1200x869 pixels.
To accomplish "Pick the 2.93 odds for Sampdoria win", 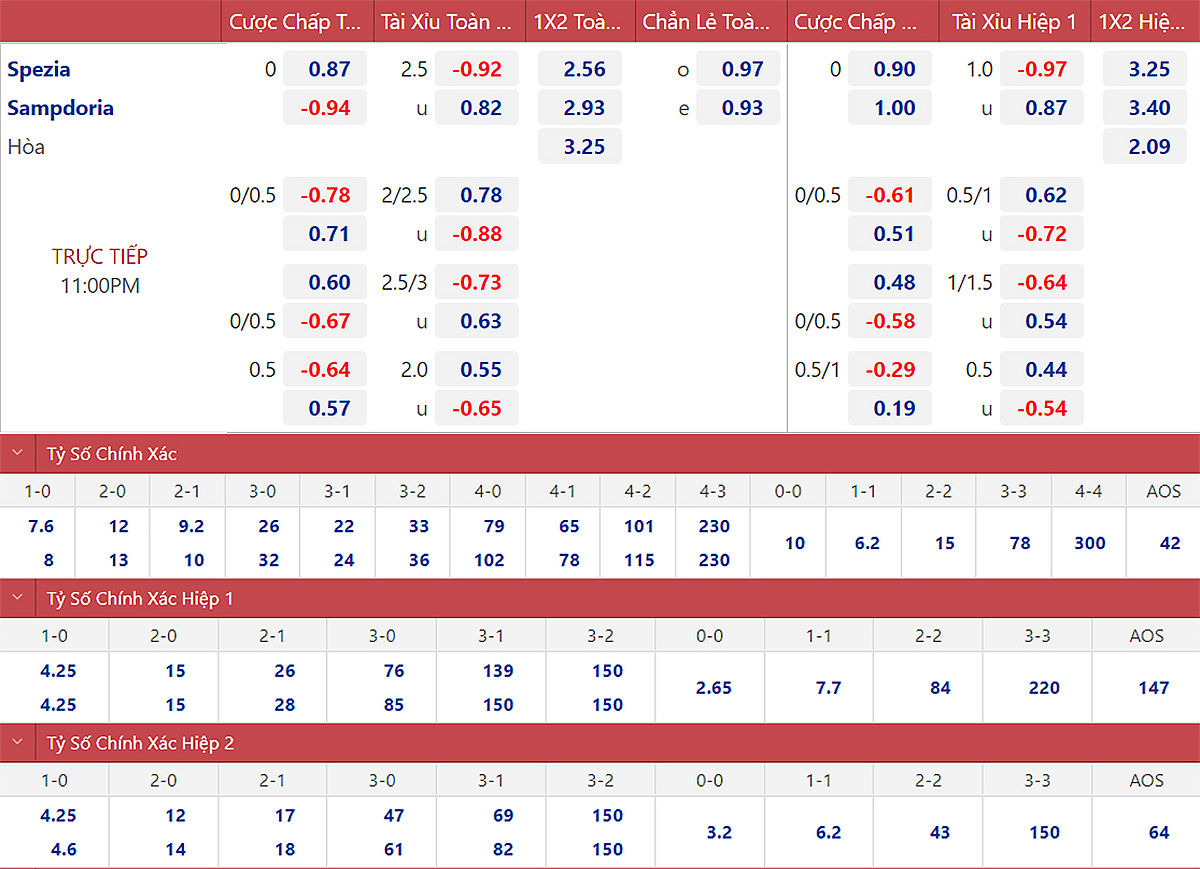I will tap(584, 108).
